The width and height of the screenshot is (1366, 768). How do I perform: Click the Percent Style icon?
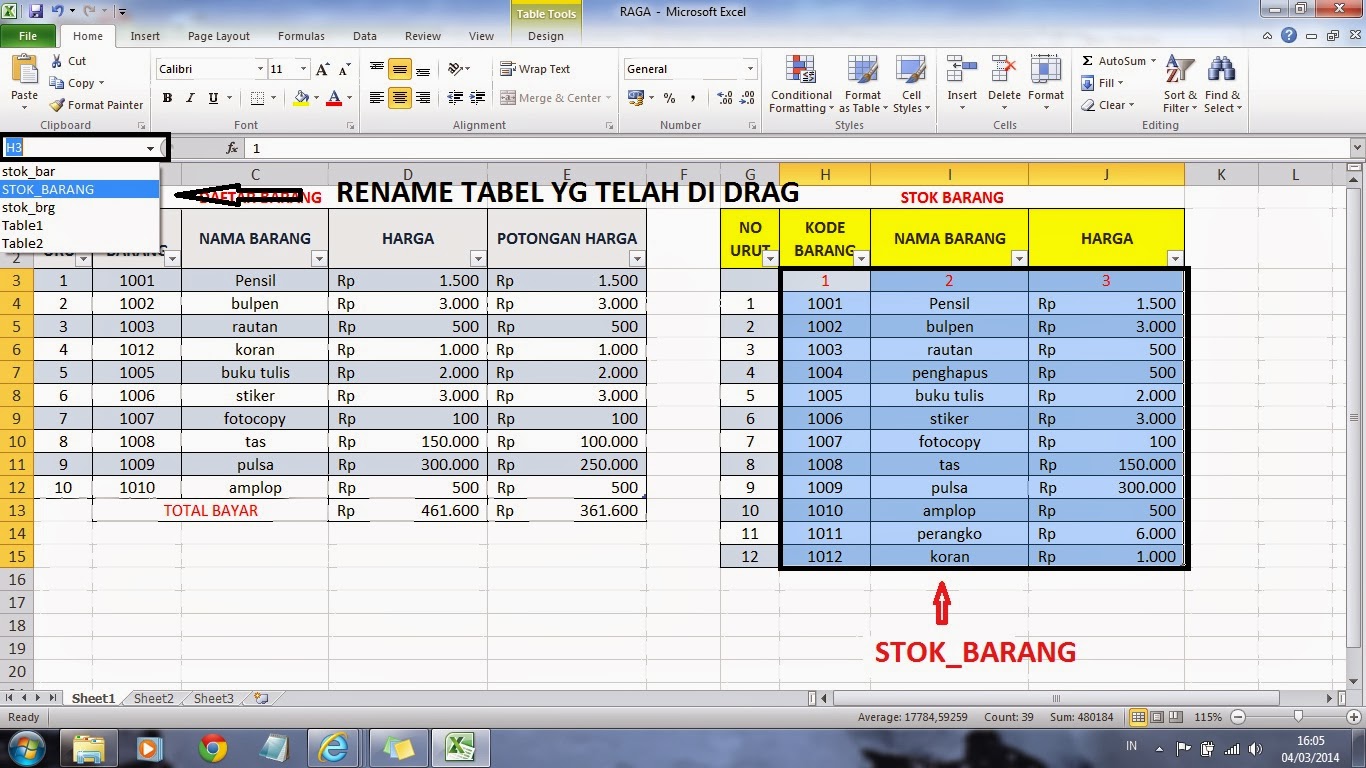(x=670, y=99)
